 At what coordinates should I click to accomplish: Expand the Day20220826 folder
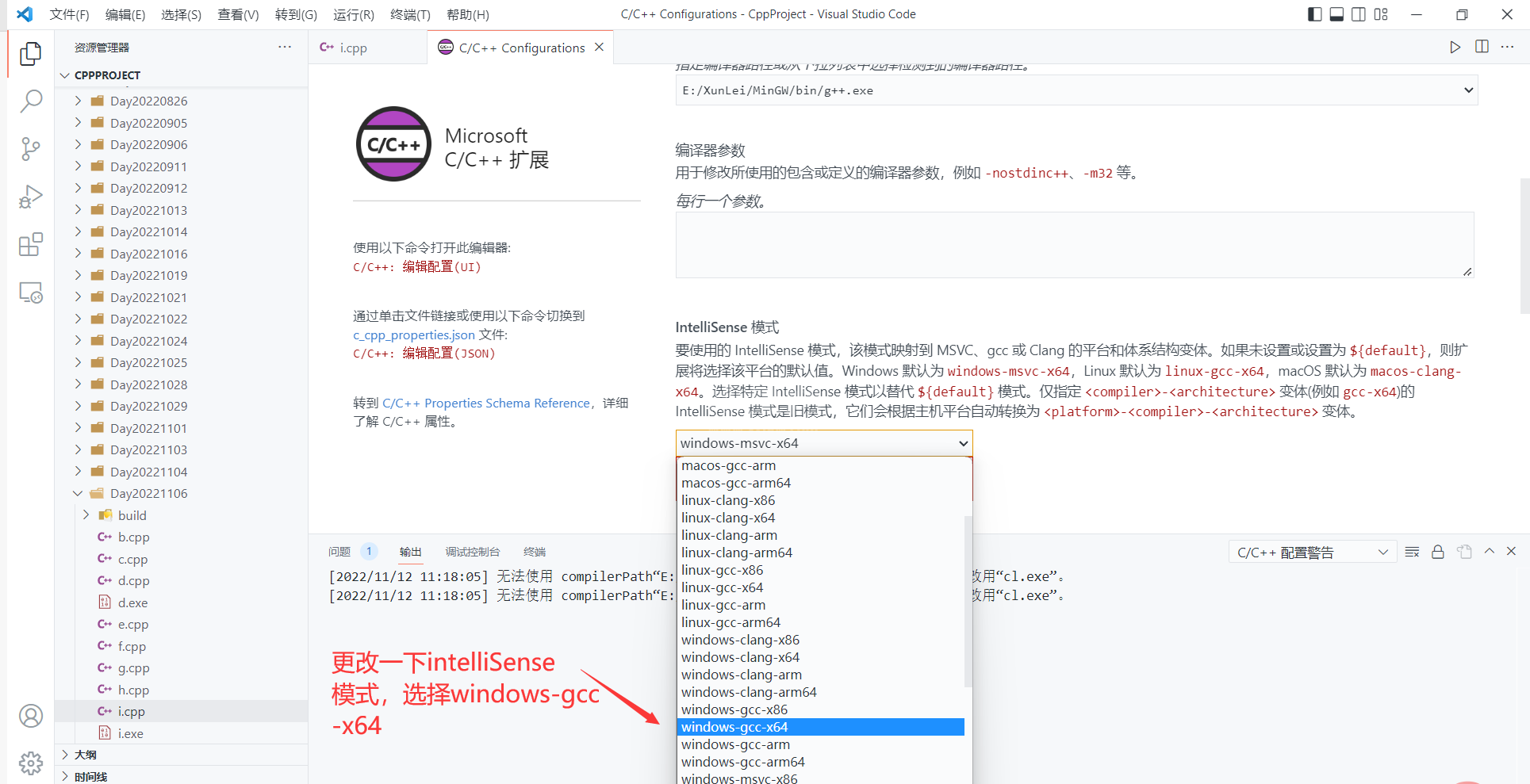click(x=78, y=101)
